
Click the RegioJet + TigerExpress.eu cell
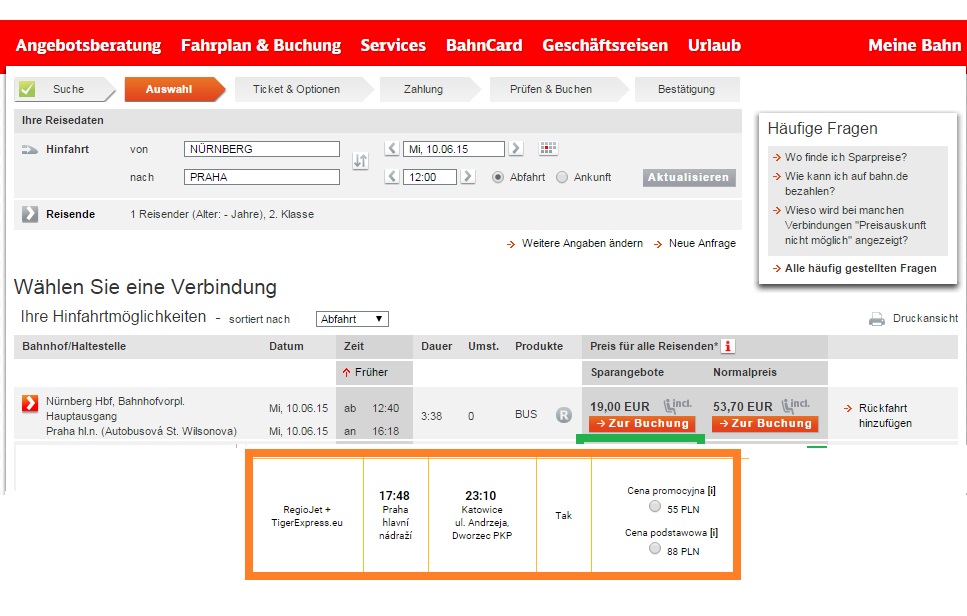pos(307,516)
